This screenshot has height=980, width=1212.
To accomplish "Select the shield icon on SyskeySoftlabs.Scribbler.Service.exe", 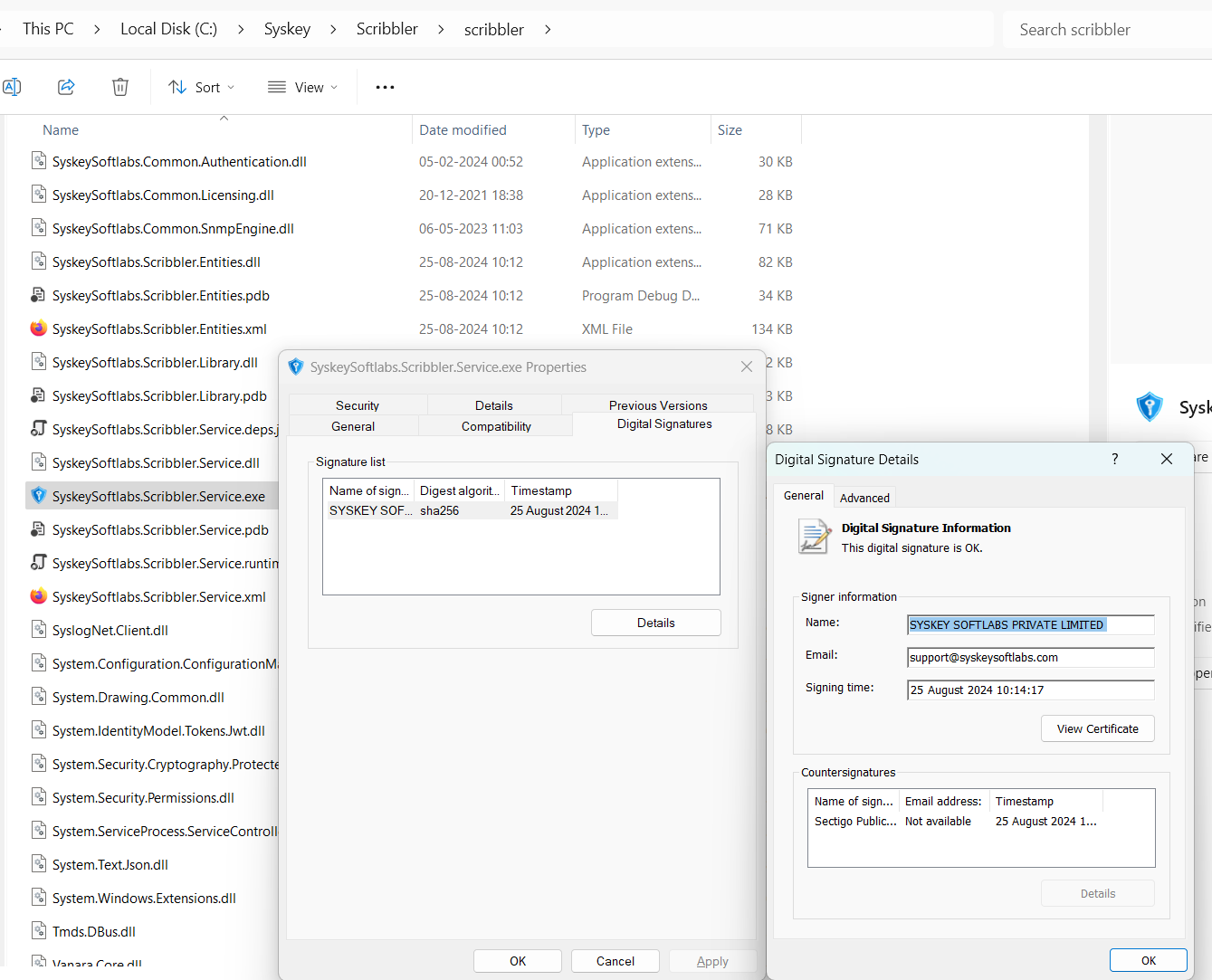I will point(38,496).
